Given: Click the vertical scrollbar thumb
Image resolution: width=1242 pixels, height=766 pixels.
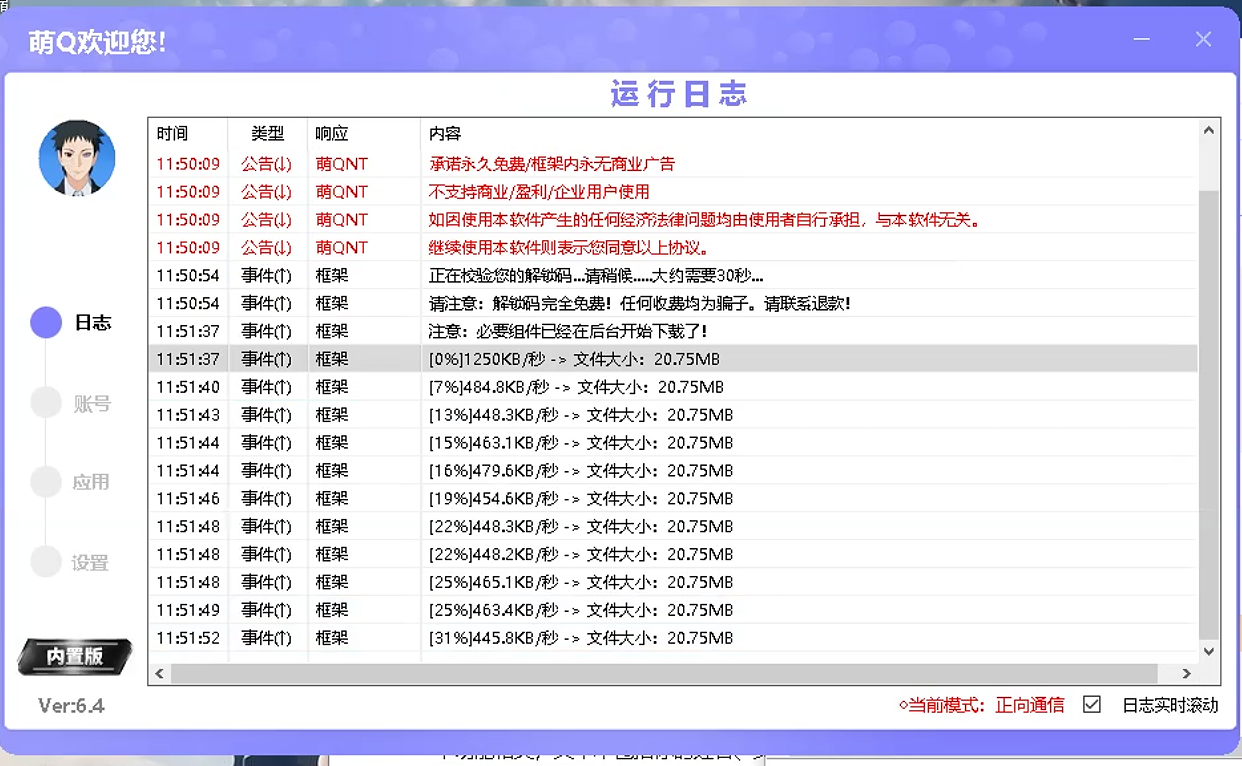Looking at the screenshot, I should [x=1208, y=410].
